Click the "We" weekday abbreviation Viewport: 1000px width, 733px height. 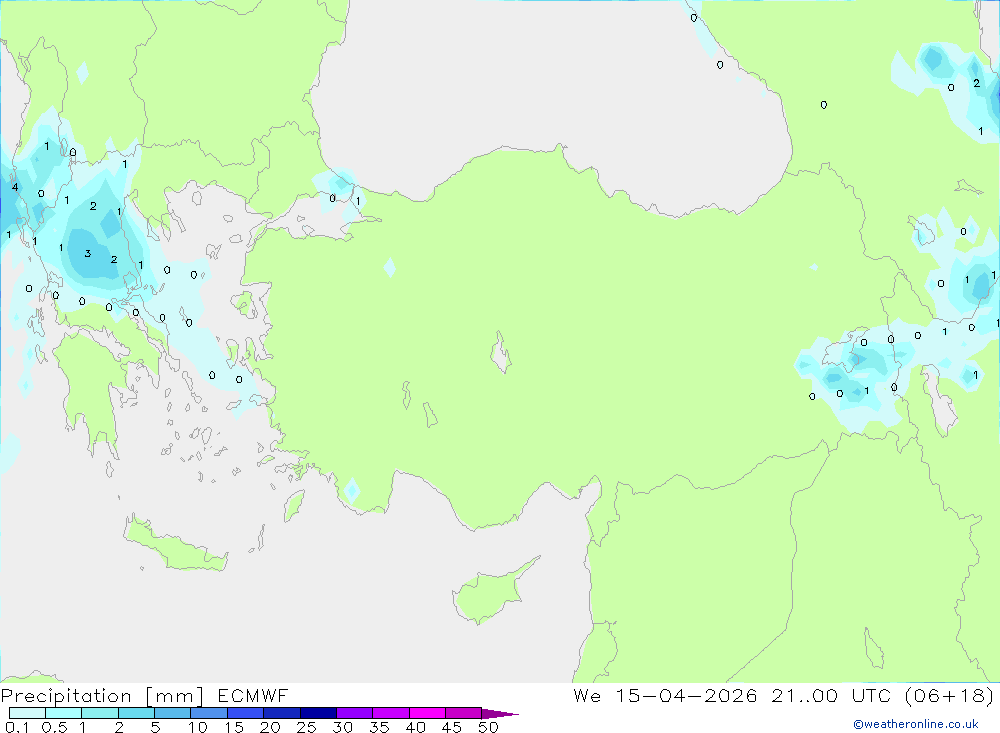pos(587,695)
